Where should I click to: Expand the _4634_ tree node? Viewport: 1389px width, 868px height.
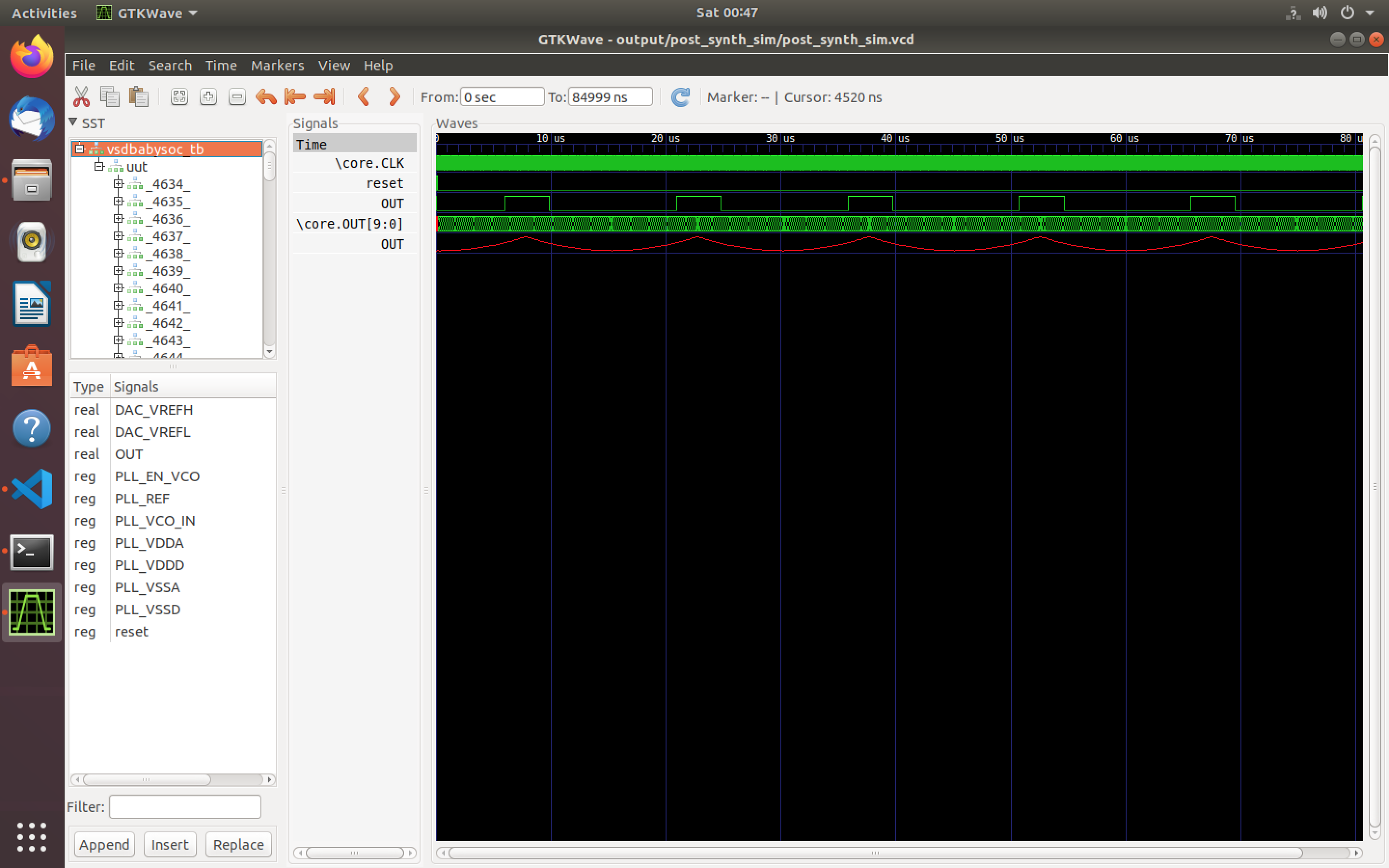[x=118, y=184]
